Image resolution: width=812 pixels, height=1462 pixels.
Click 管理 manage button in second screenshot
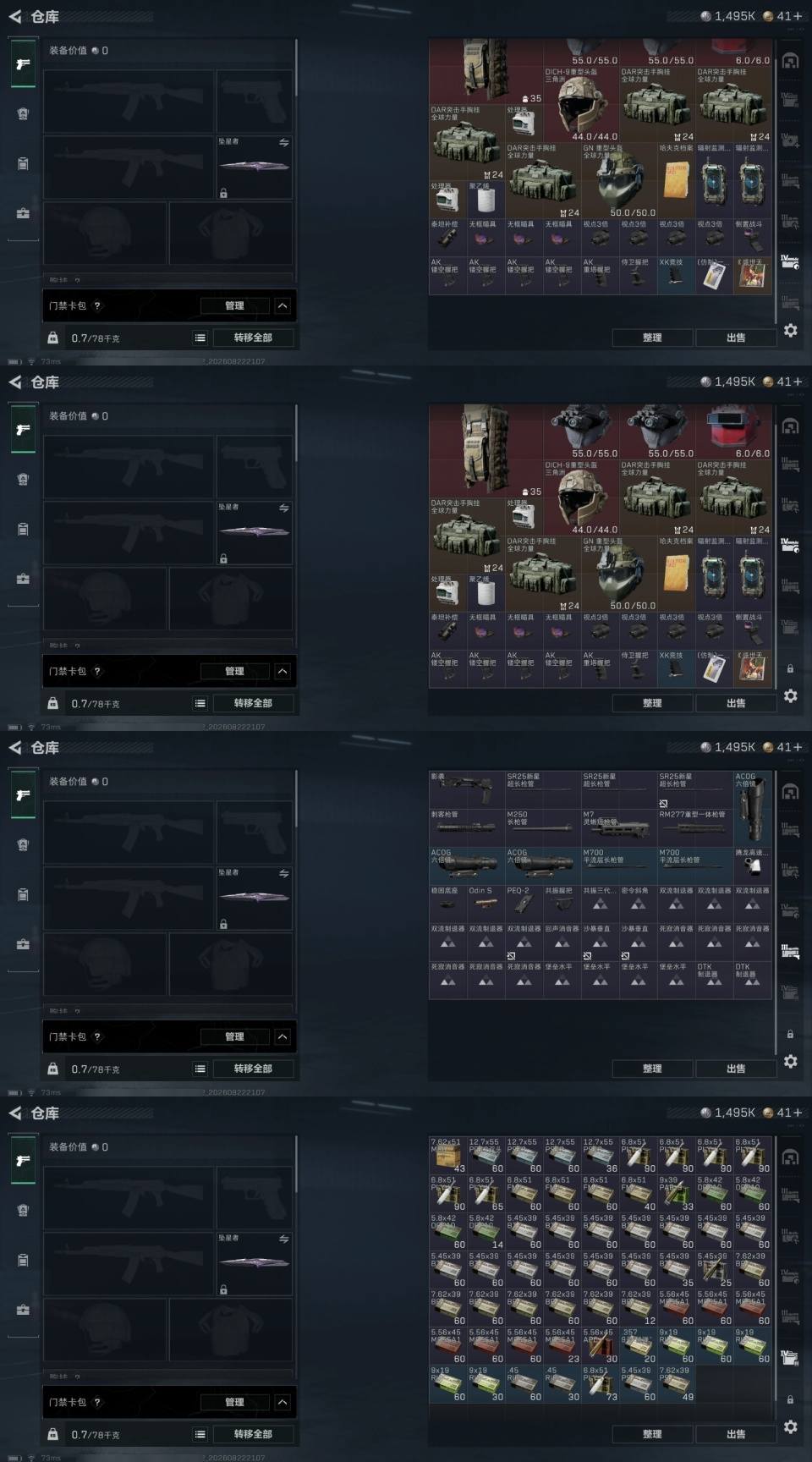coord(234,671)
